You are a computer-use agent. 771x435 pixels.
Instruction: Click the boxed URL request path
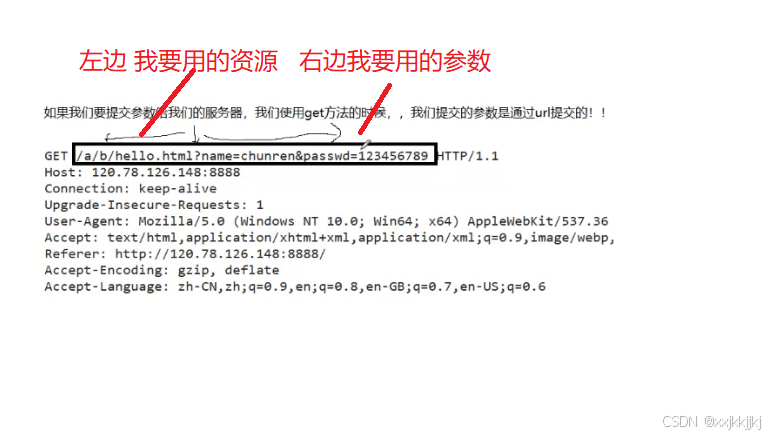(254, 154)
